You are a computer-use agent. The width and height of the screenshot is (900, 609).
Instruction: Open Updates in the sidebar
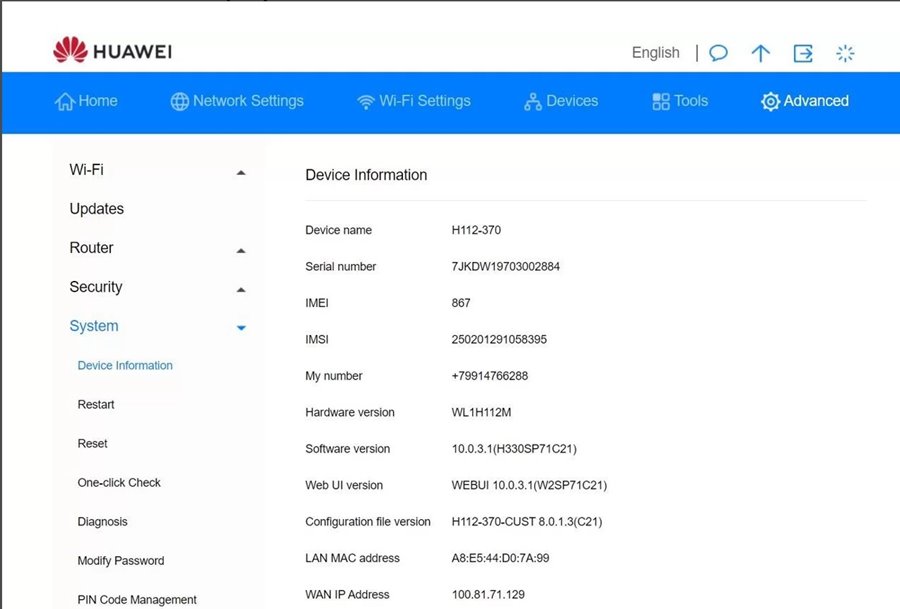96,209
